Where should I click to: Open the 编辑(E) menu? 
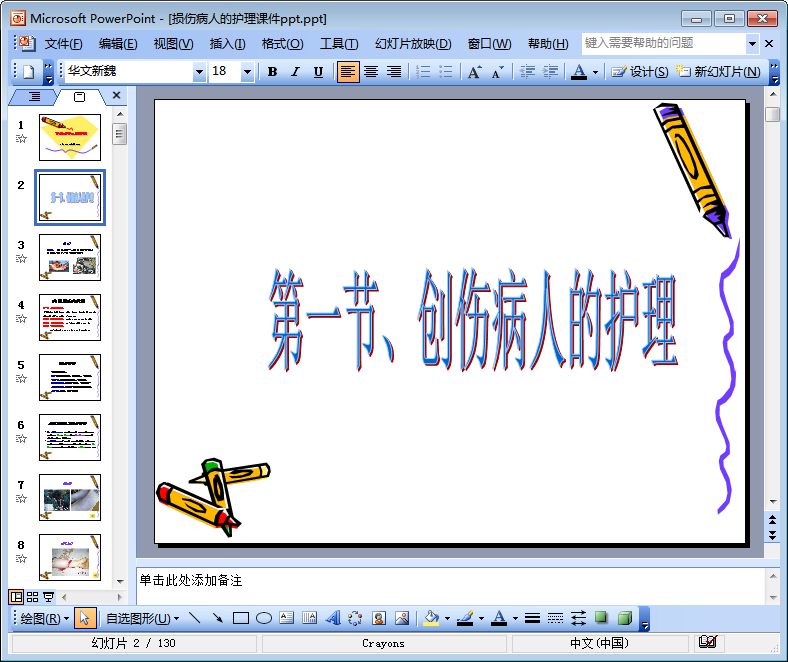[x=118, y=44]
